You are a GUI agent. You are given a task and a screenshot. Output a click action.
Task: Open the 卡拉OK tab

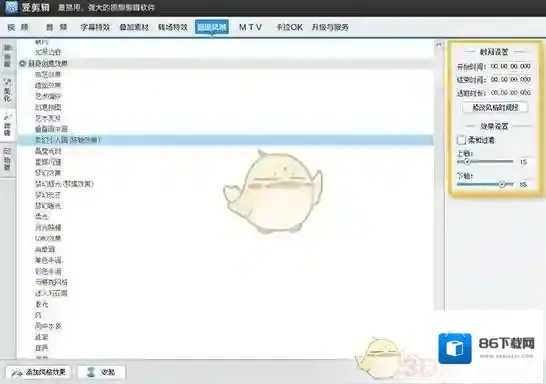click(289, 27)
